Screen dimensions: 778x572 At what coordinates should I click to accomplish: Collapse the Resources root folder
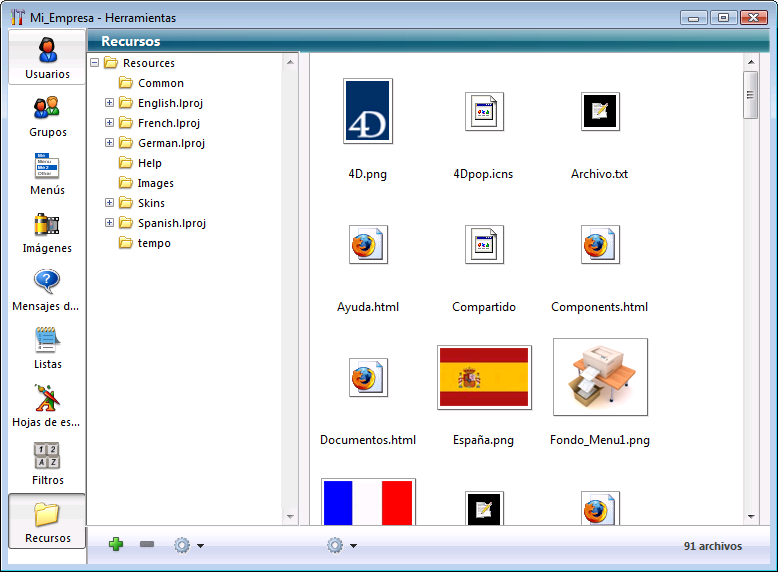[x=95, y=63]
